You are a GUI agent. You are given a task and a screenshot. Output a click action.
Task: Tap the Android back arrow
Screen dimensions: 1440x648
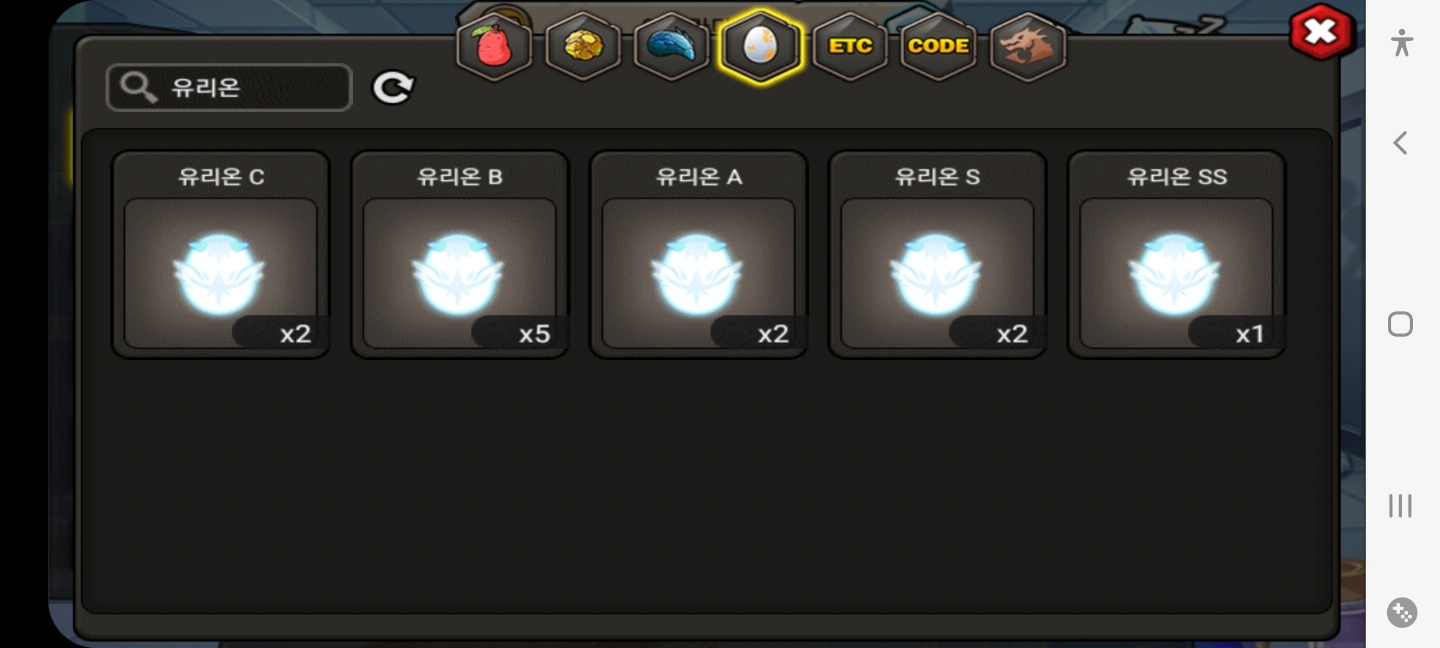(1401, 143)
